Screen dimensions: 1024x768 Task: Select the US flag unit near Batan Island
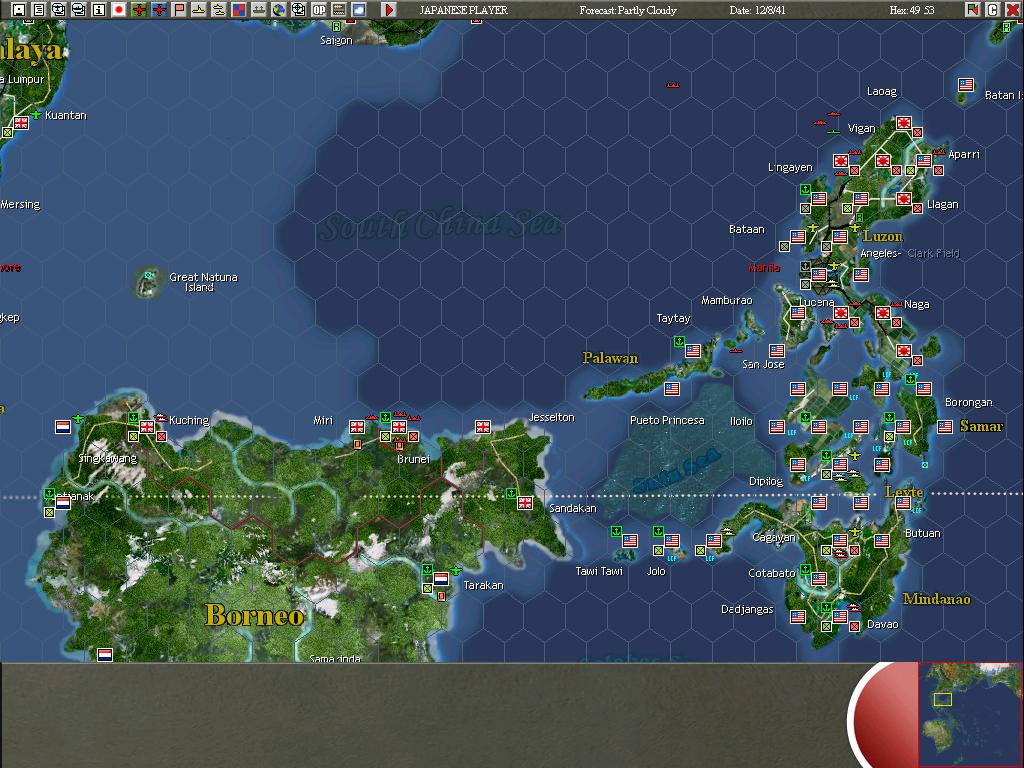[966, 85]
